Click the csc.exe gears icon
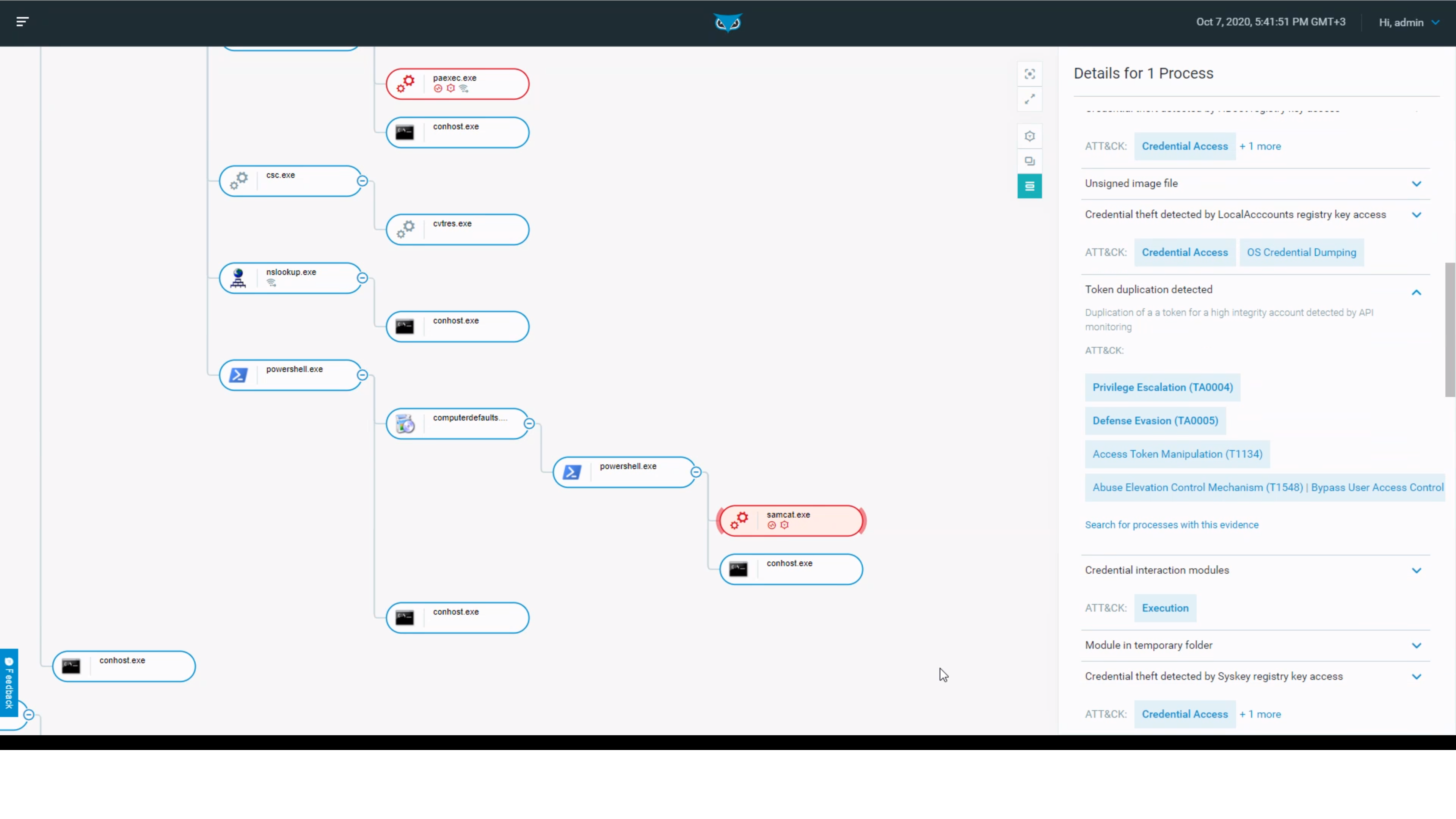Screen dimensions: 1456x819 click(x=238, y=181)
